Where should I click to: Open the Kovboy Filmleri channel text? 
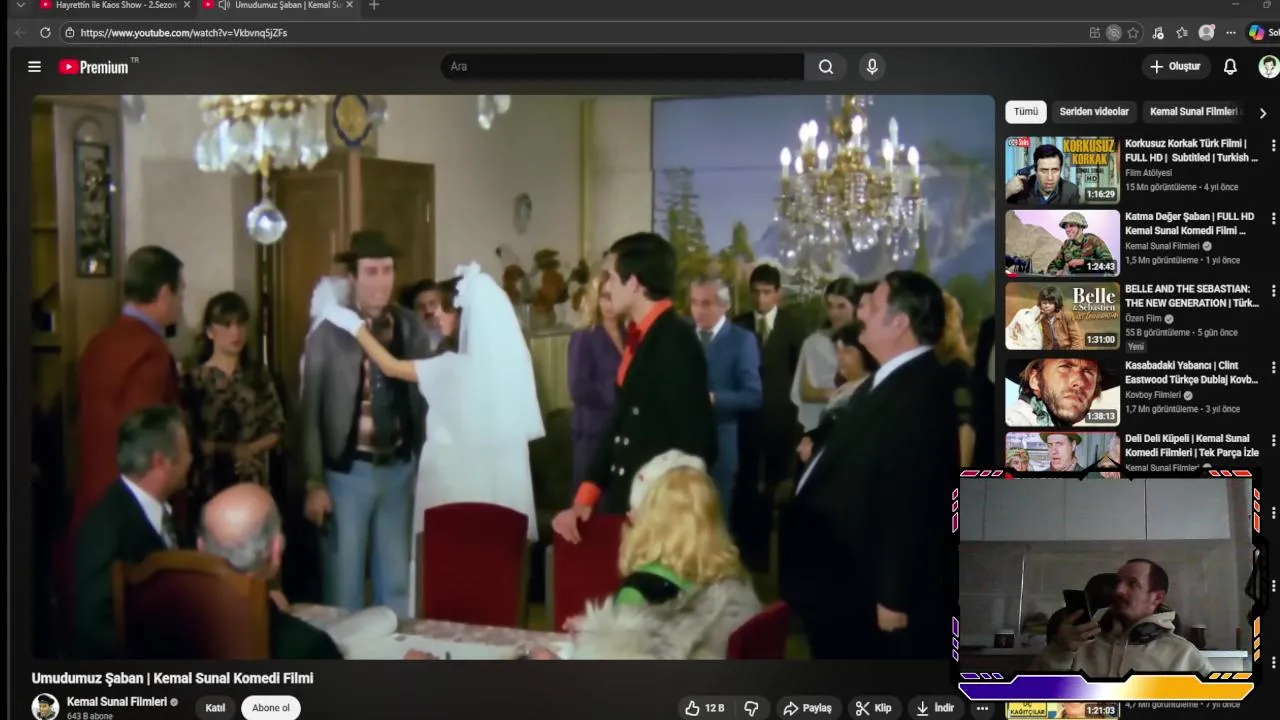1153,395
